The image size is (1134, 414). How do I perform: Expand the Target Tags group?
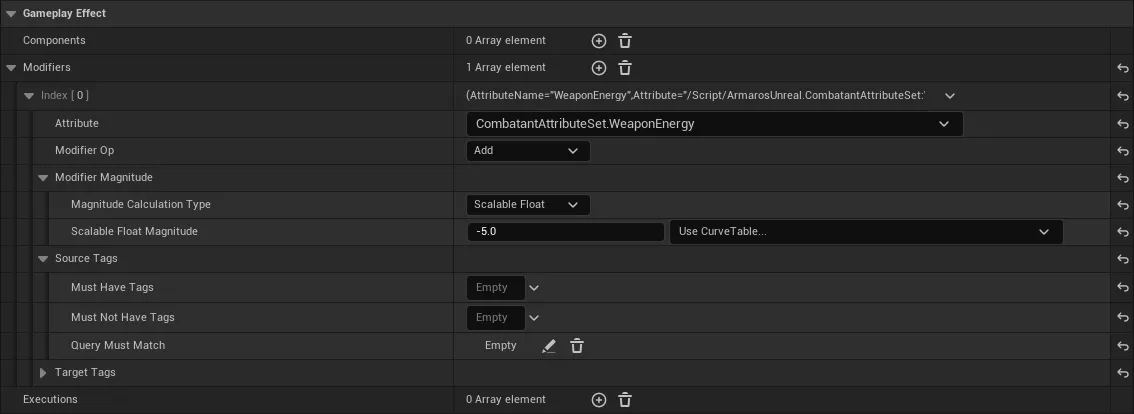tap(43, 373)
